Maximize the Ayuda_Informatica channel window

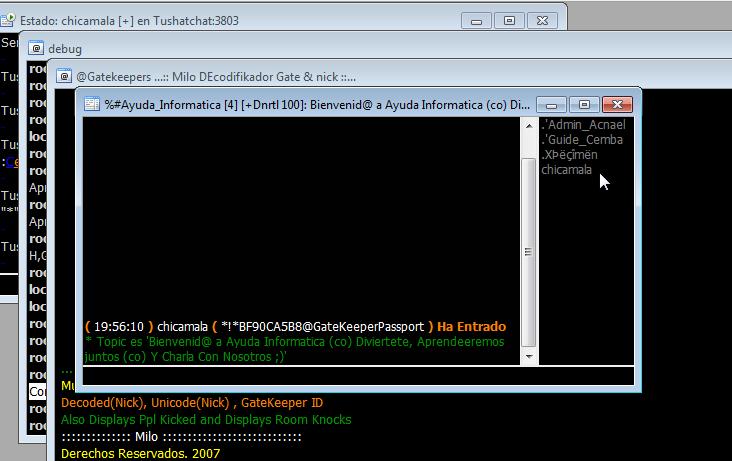584,105
